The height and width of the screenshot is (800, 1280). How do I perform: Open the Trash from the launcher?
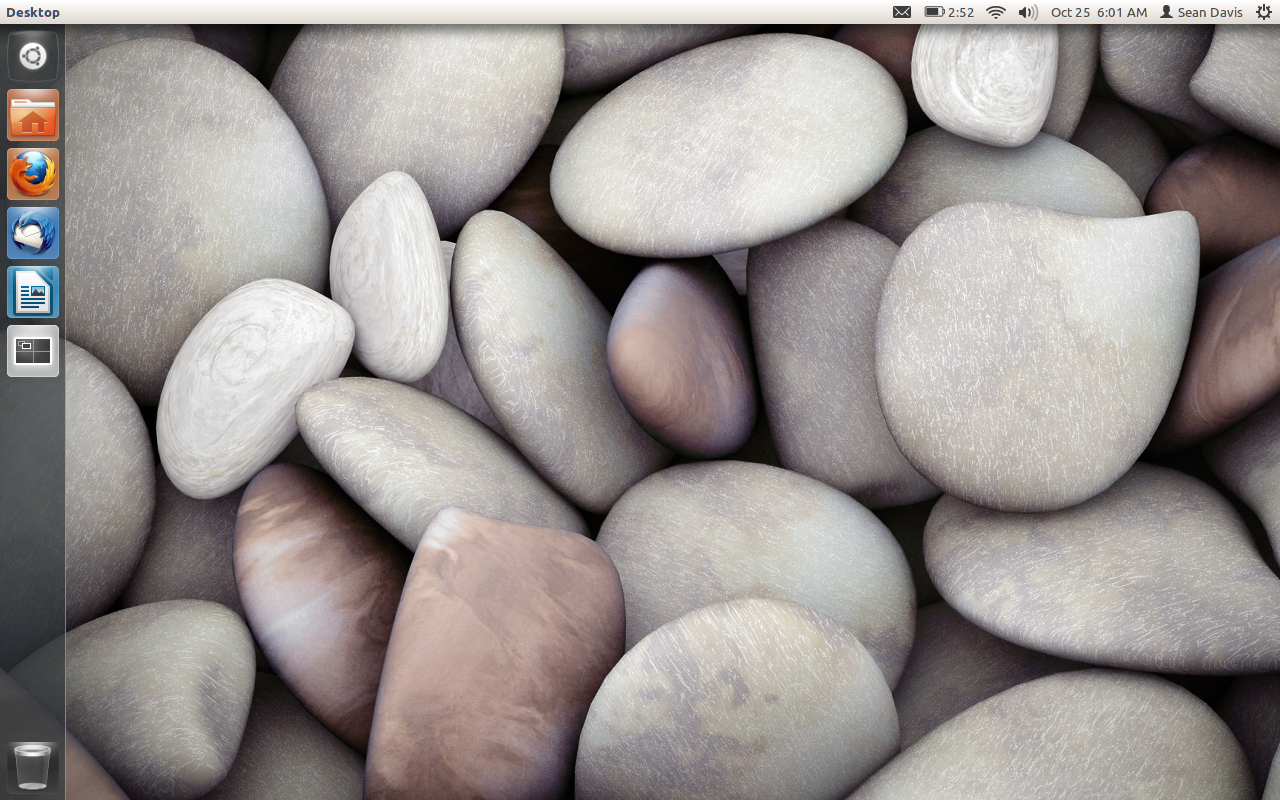[32, 765]
